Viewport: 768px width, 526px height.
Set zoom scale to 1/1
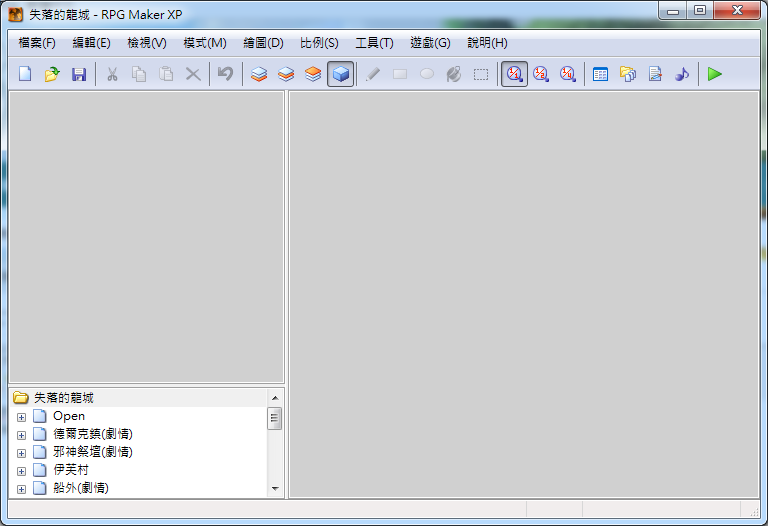514,74
